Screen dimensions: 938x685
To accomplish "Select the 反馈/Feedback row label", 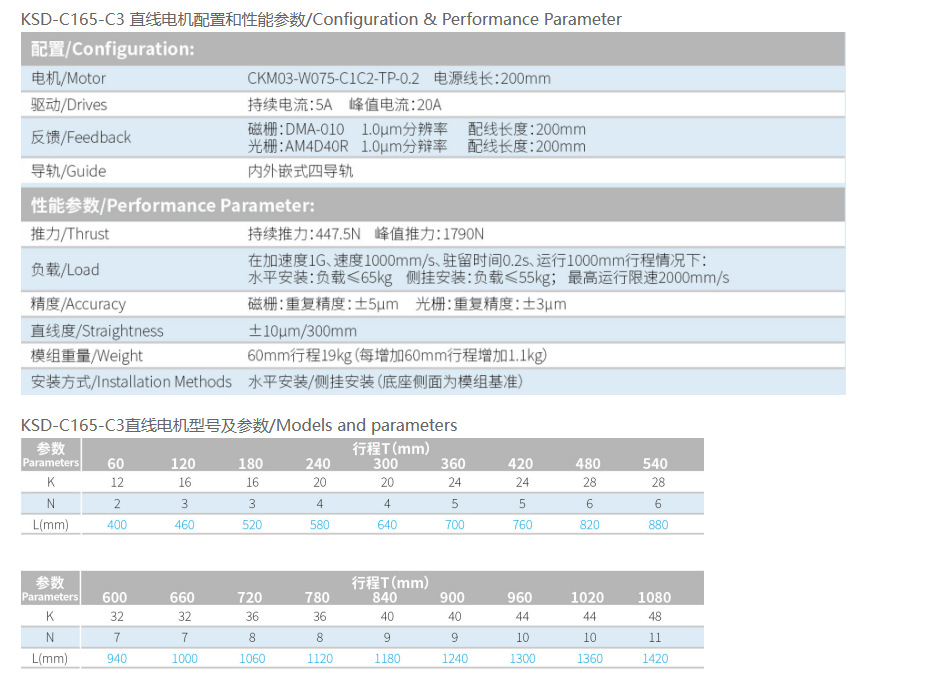I will (x=81, y=137).
